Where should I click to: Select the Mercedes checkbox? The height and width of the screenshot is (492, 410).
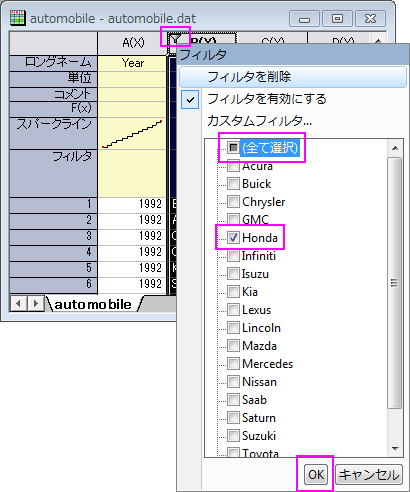point(233,364)
